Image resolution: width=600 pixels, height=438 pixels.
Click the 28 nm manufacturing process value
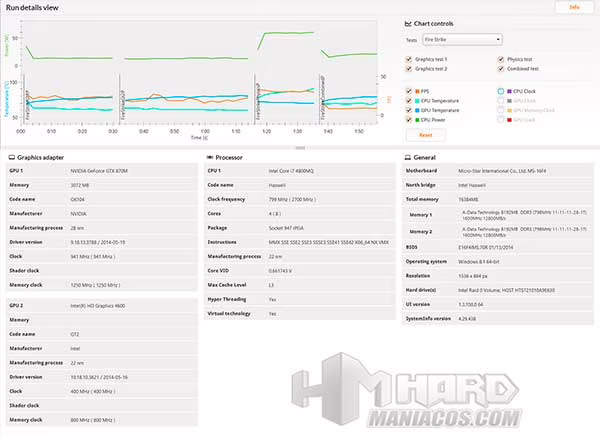click(x=77, y=228)
